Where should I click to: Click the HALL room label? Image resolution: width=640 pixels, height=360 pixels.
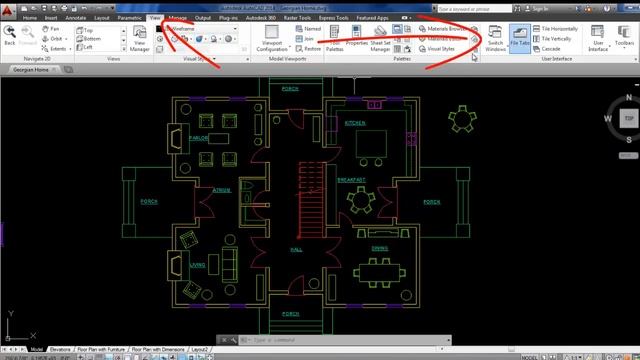tap(296, 249)
